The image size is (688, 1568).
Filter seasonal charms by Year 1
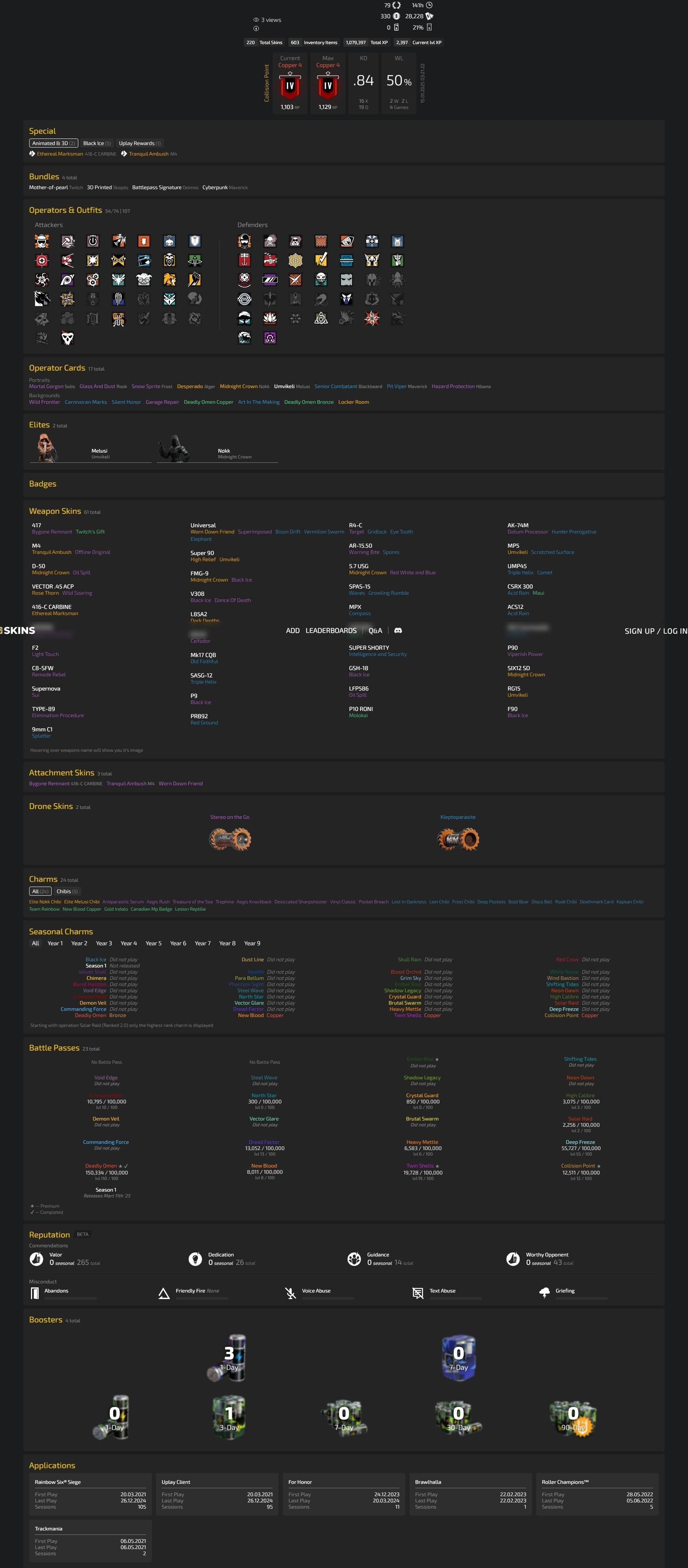pyautogui.click(x=55, y=943)
